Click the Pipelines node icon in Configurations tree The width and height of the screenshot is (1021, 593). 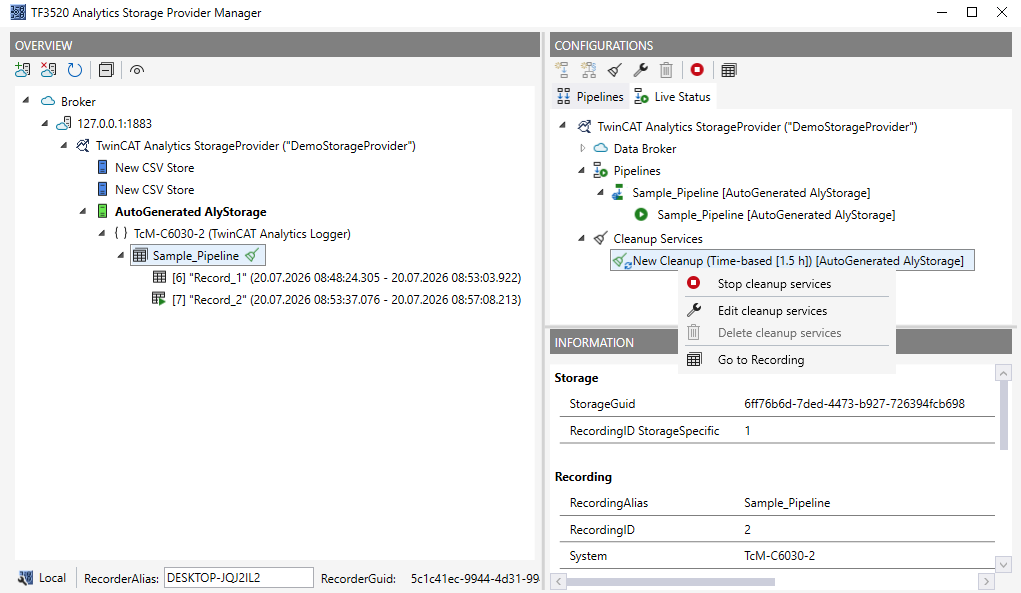[600, 171]
